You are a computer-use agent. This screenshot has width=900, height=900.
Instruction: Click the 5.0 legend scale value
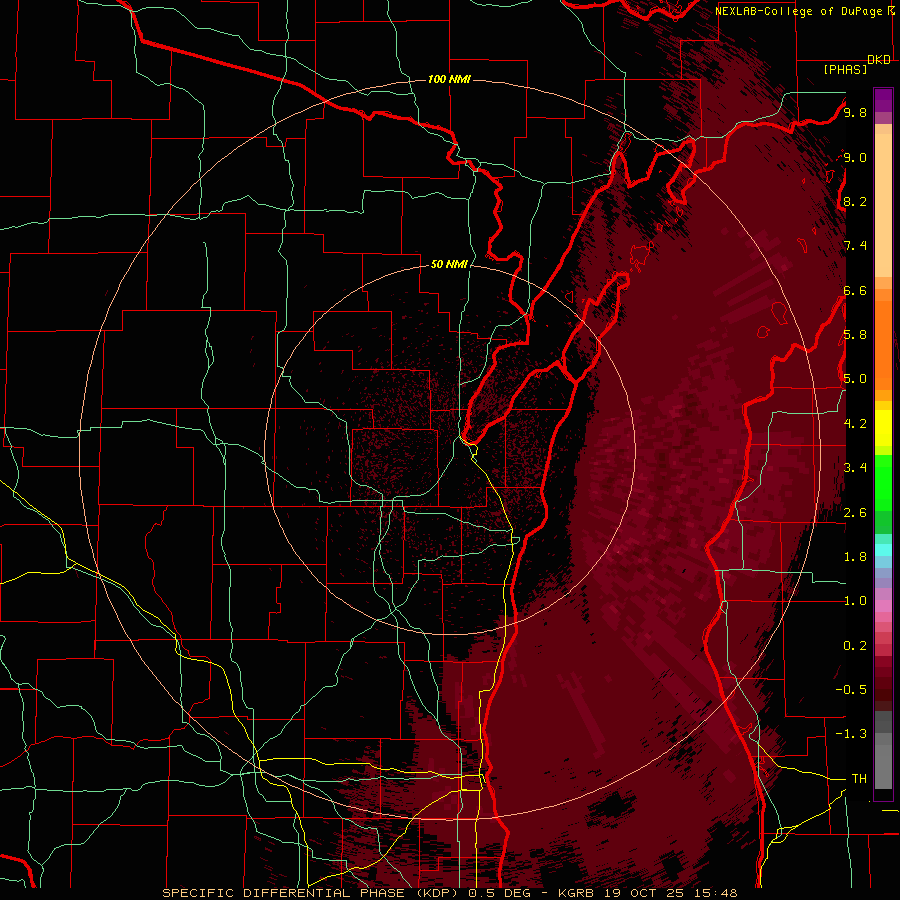pyautogui.click(x=855, y=379)
